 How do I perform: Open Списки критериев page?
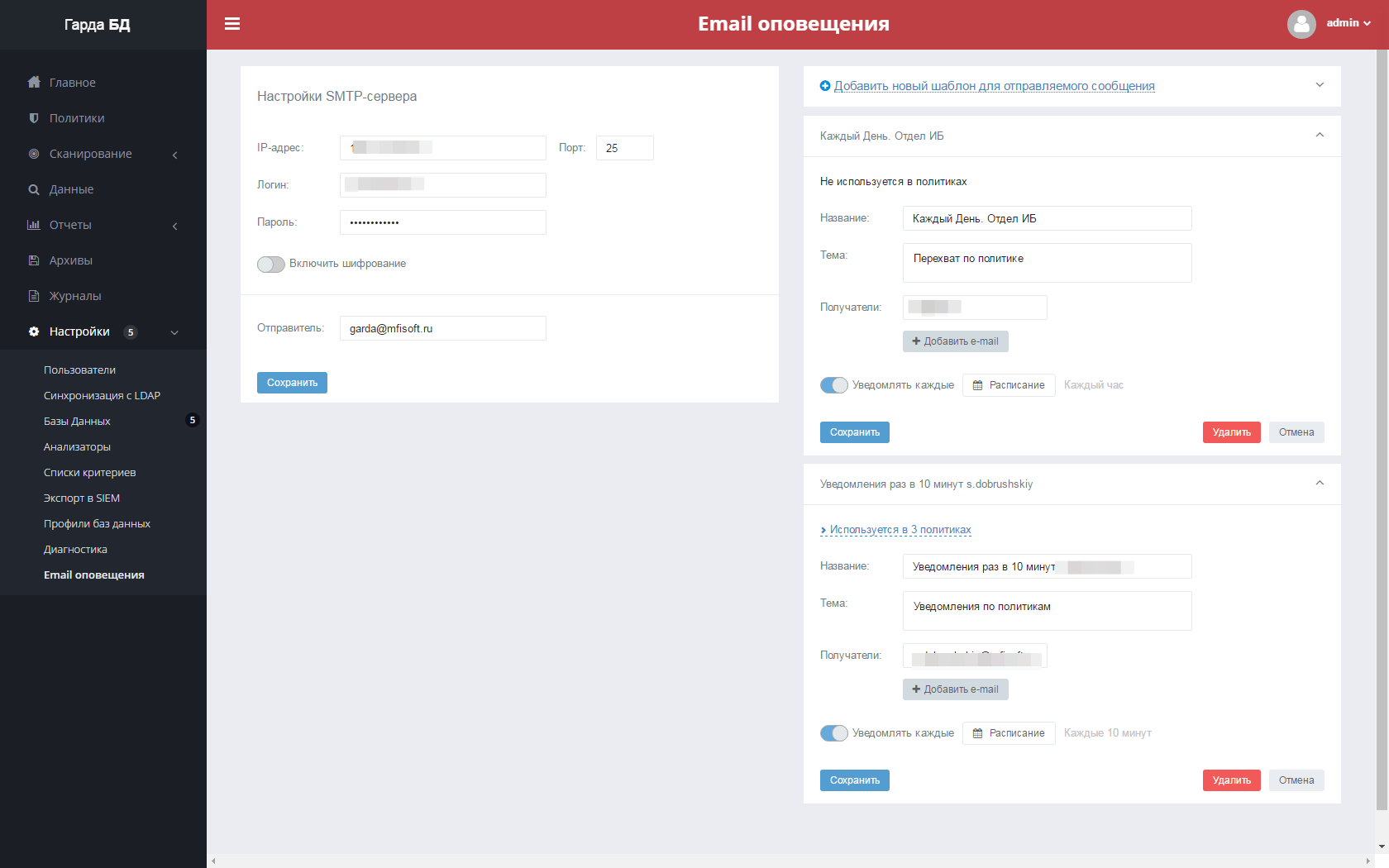pyautogui.click(x=89, y=472)
